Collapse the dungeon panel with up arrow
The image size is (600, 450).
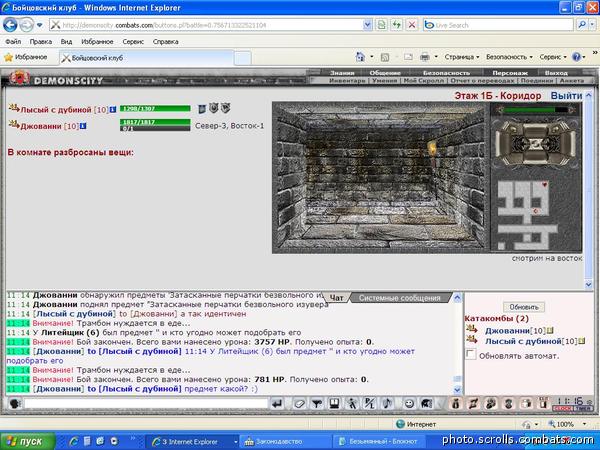(589, 96)
